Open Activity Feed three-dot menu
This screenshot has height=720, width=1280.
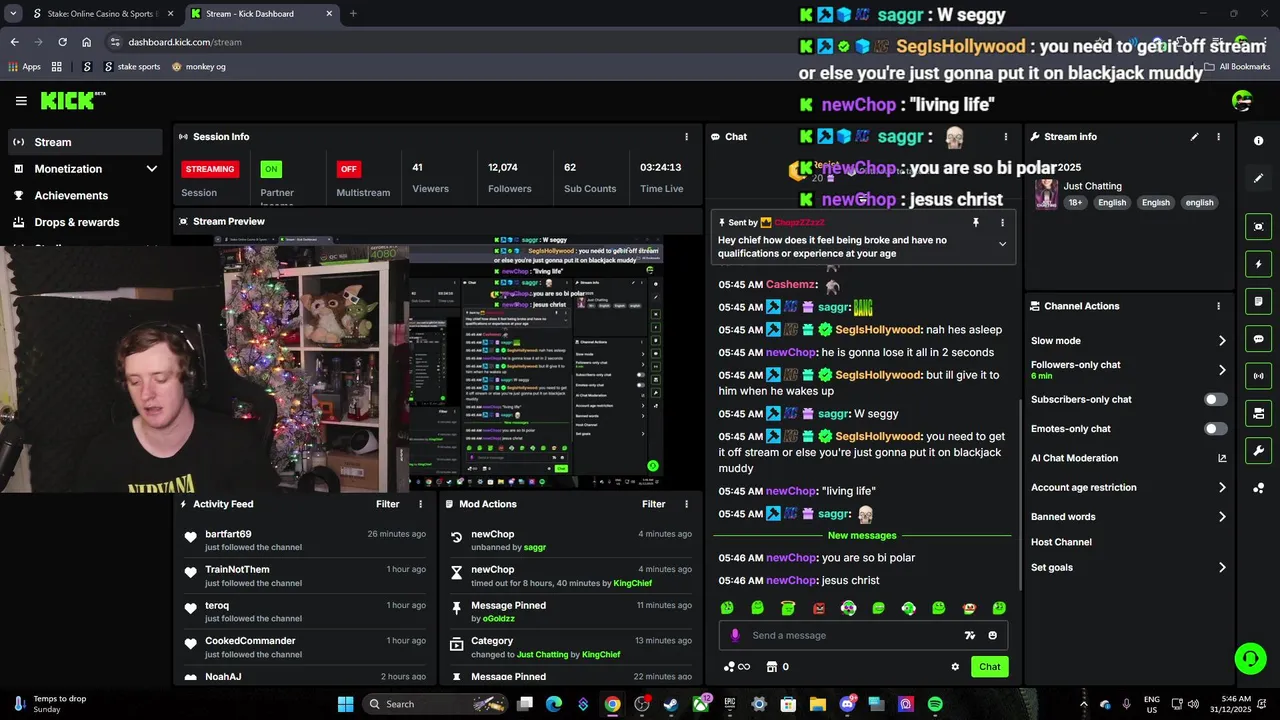coord(420,504)
